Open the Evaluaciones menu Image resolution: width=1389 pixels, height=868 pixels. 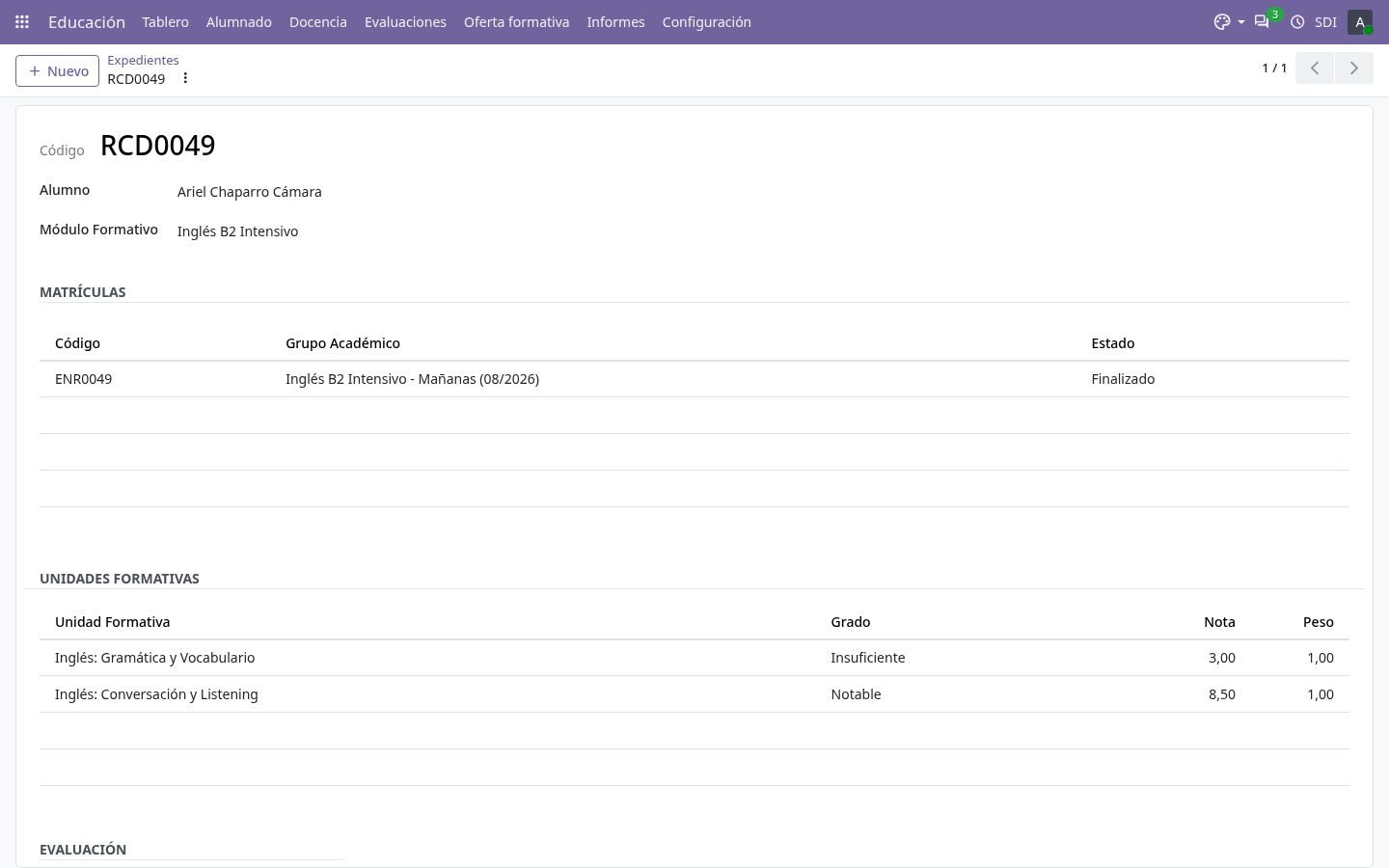click(405, 21)
